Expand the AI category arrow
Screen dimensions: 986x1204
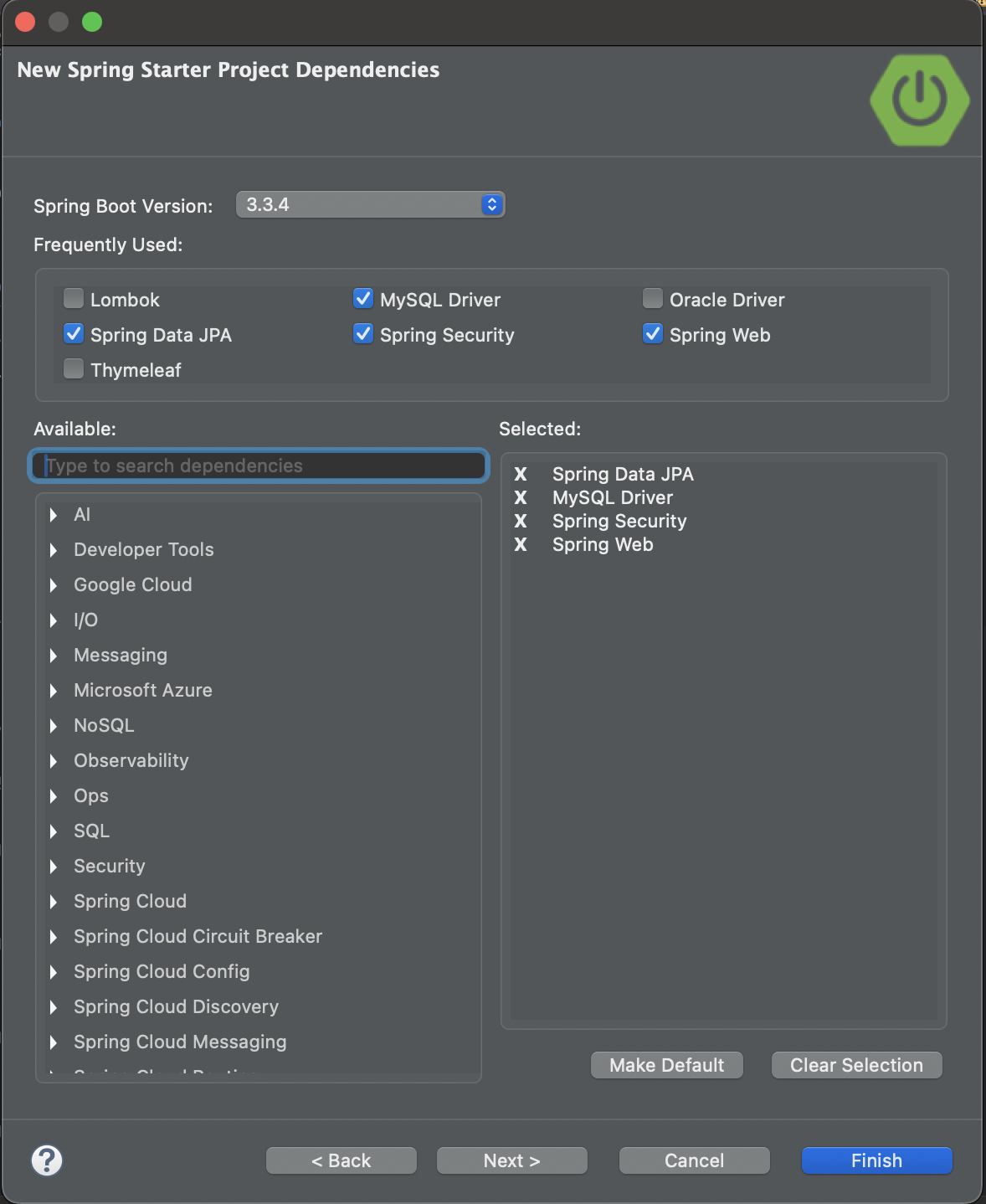[54, 515]
